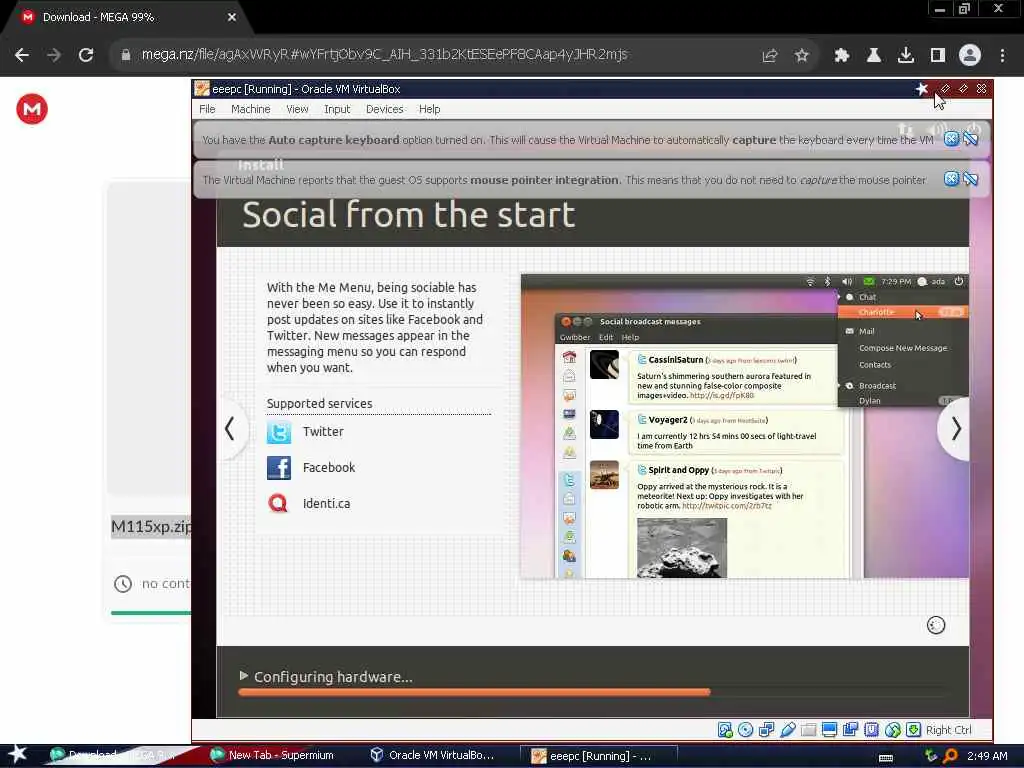Image resolution: width=1024 pixels, height=768 pixels.
Task: Select the M115xp.zip file name on MEGA
Action: (151, 526)
